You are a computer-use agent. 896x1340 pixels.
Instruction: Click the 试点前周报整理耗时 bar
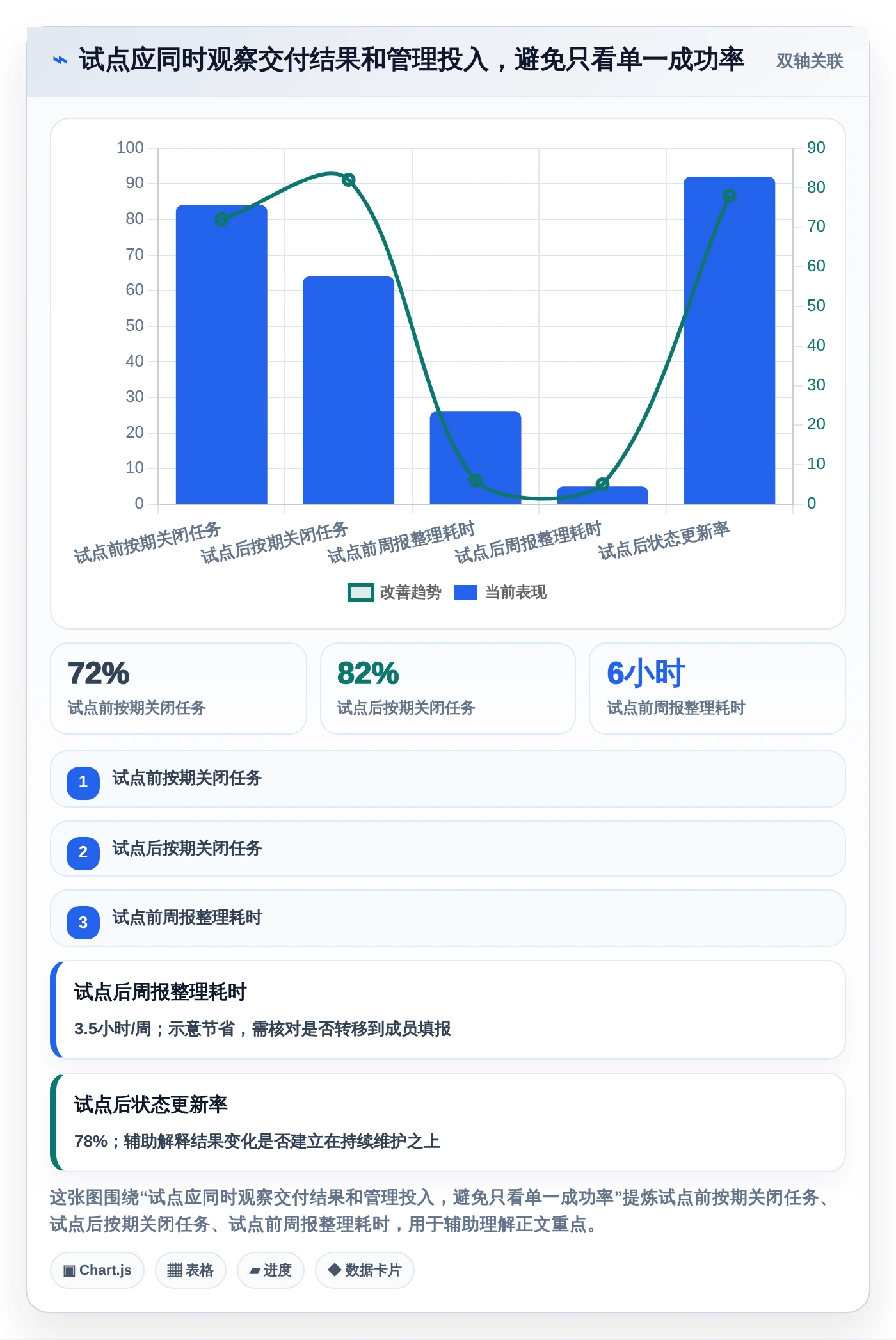(476, 458)
